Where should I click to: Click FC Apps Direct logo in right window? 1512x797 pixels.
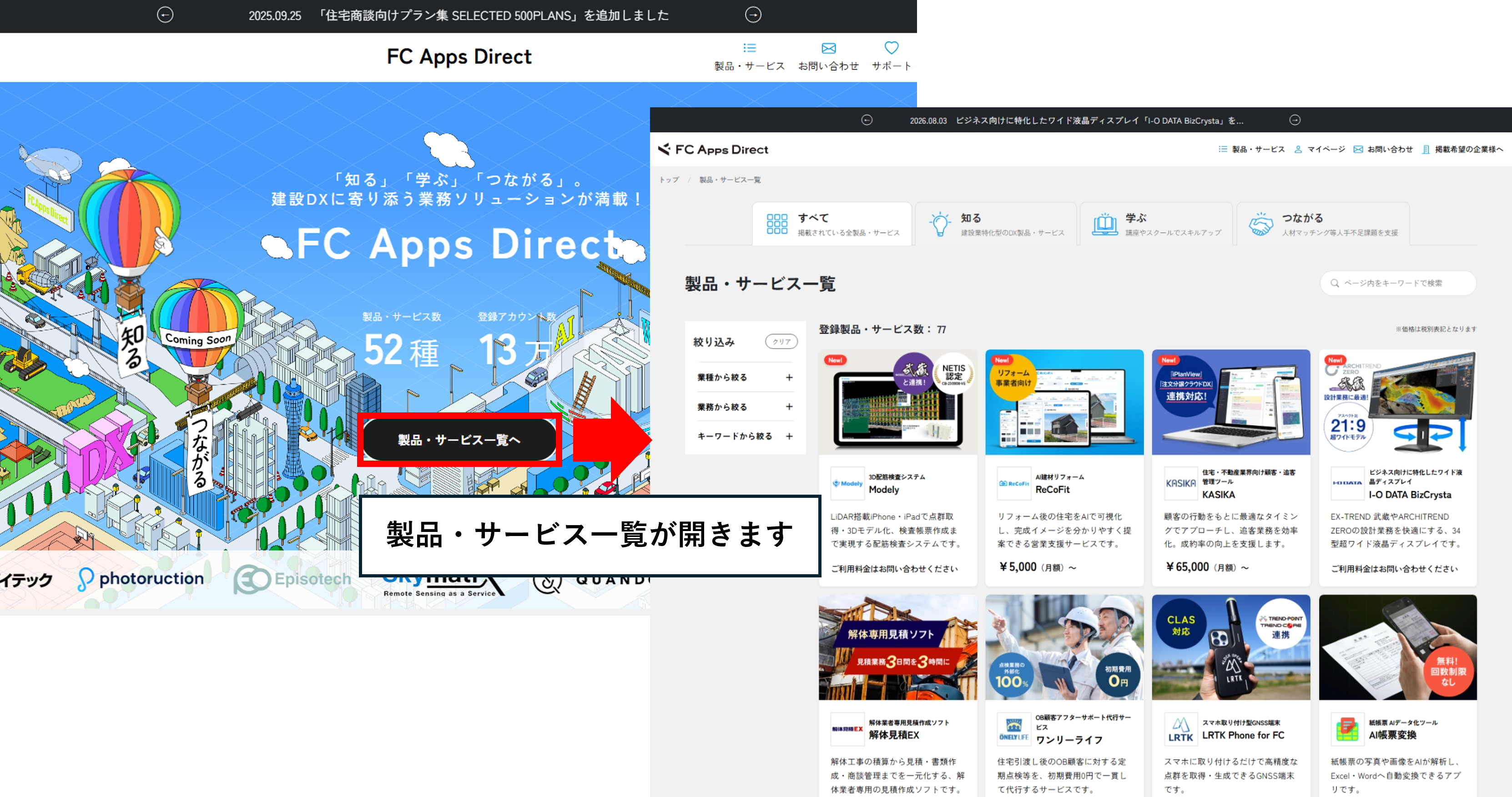[x=713, y=150]
